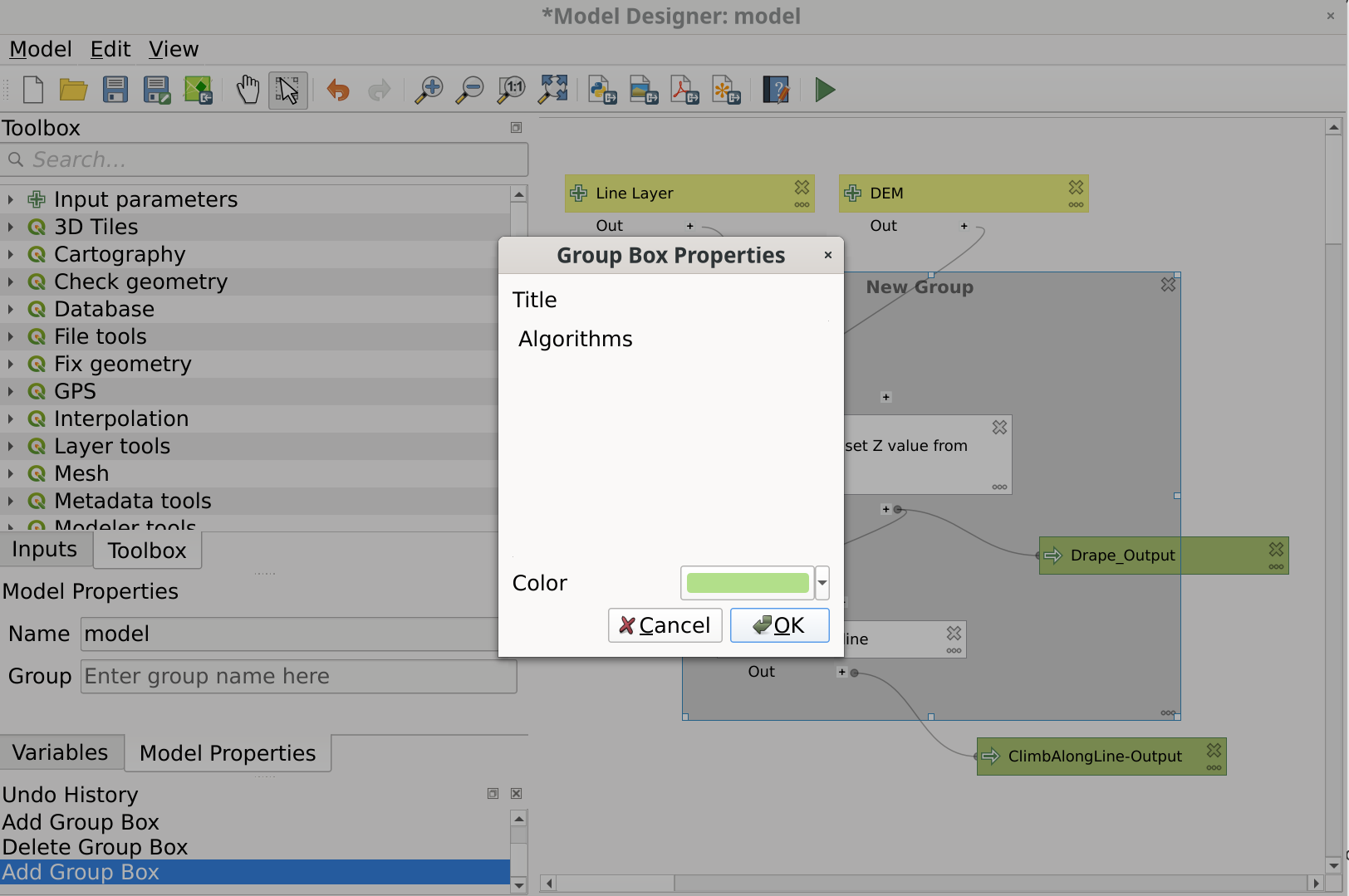Click the Zoom to 1:1 icon

pyautogui.click(x=511, y=90)
